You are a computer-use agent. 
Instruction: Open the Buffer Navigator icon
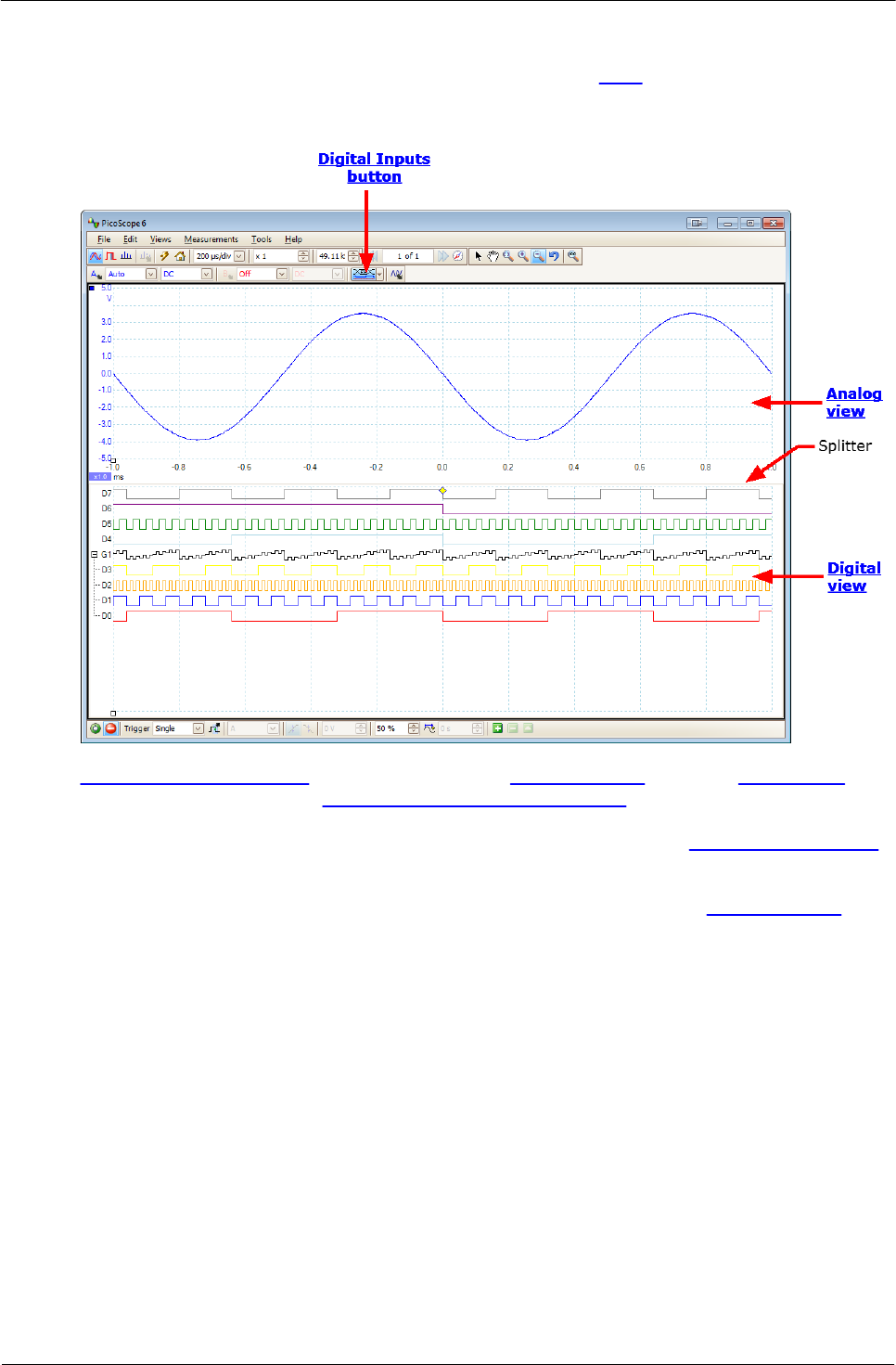point(458,256)
